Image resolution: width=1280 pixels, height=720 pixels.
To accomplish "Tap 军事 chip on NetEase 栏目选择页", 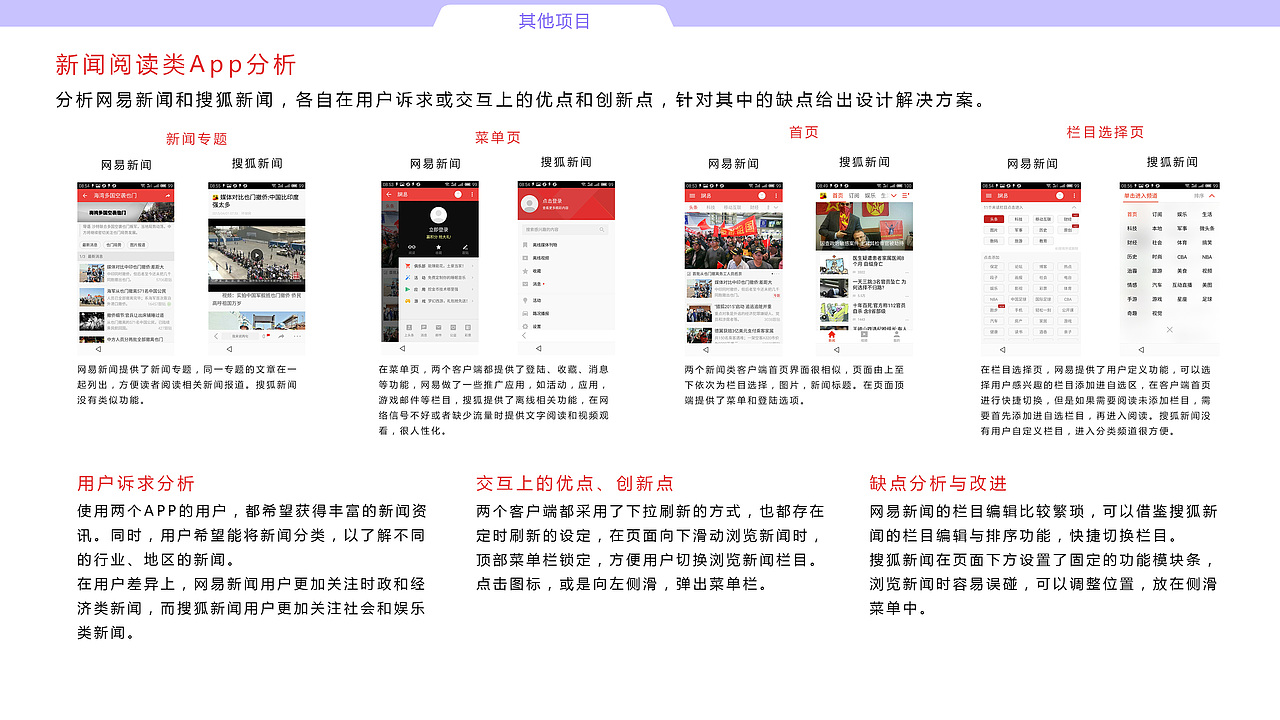I will point(1018,230).
